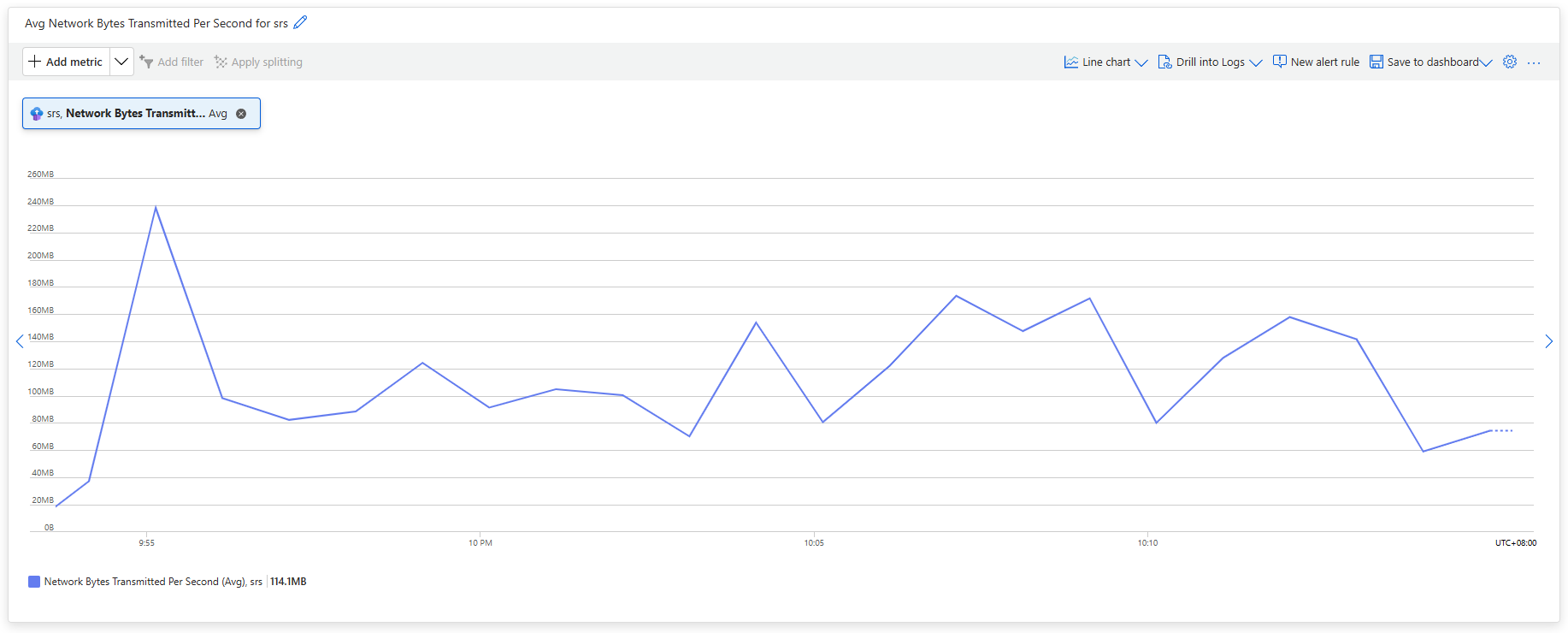Click Apply splitting

pyautogui.click(x=258, y=62)
